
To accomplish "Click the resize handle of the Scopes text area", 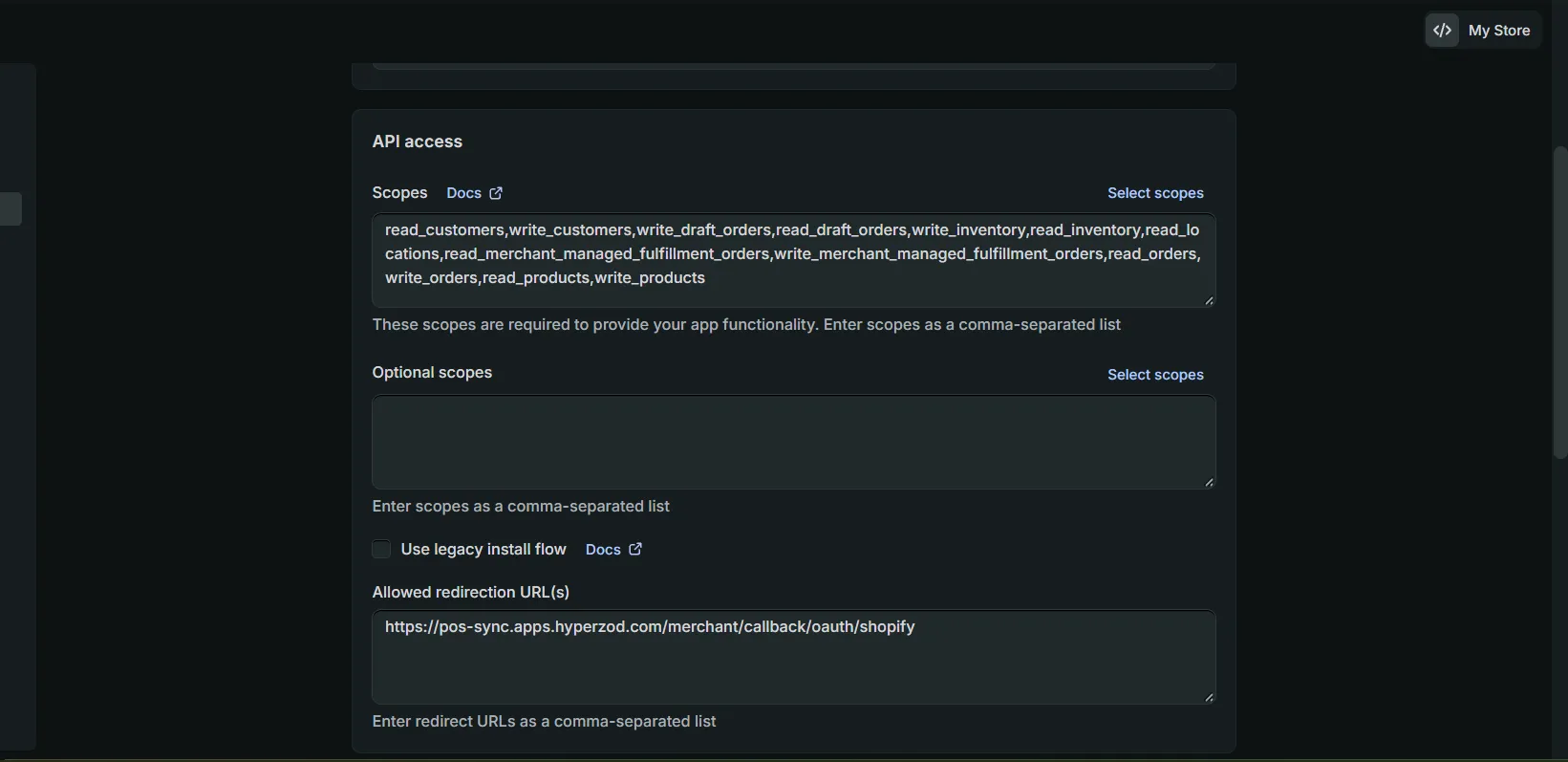I will (1209, 301).
